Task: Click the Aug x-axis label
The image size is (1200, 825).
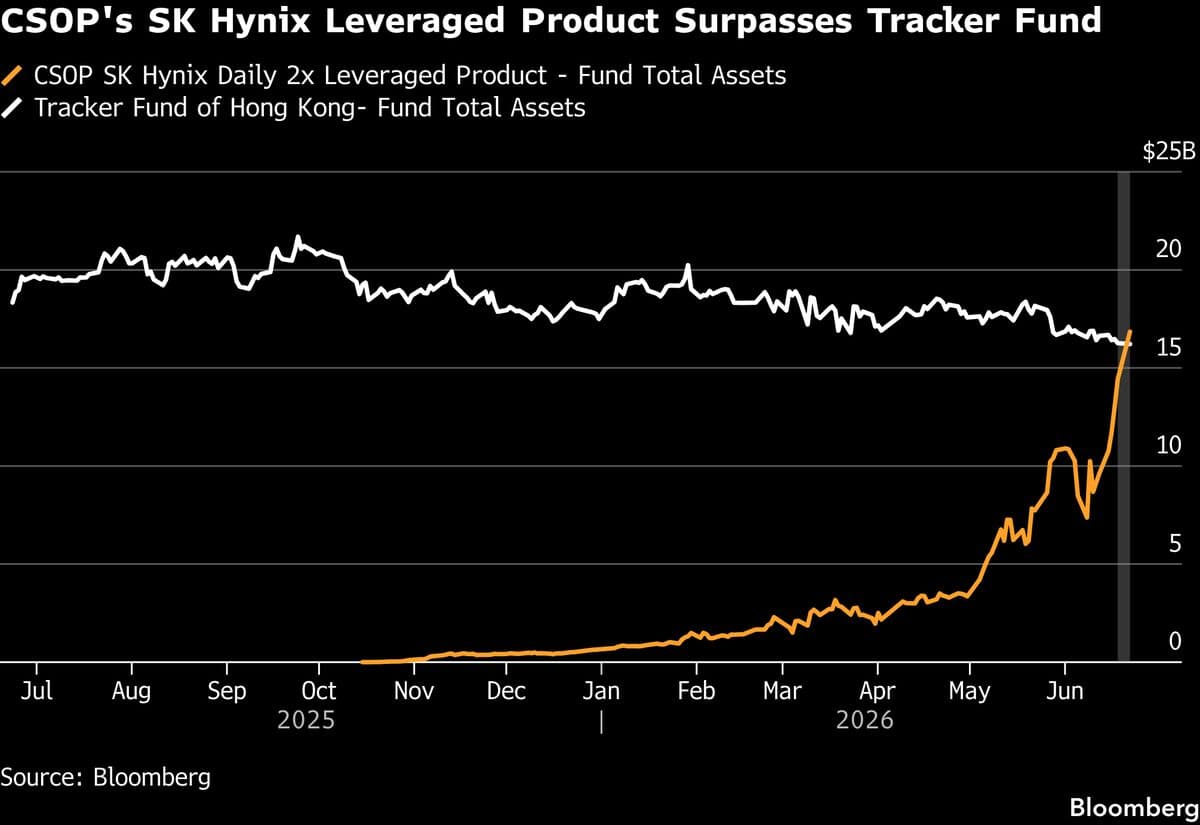Action: [131, 690]
